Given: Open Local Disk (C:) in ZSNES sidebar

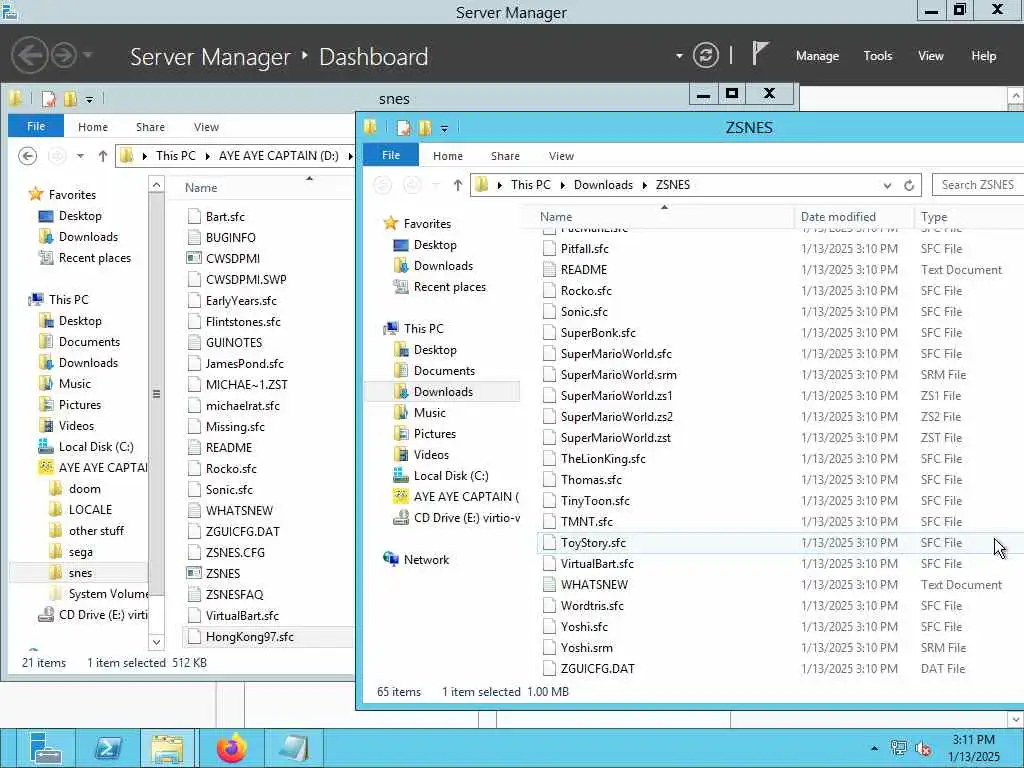Looking at the screenshot, I should point(451,476).
